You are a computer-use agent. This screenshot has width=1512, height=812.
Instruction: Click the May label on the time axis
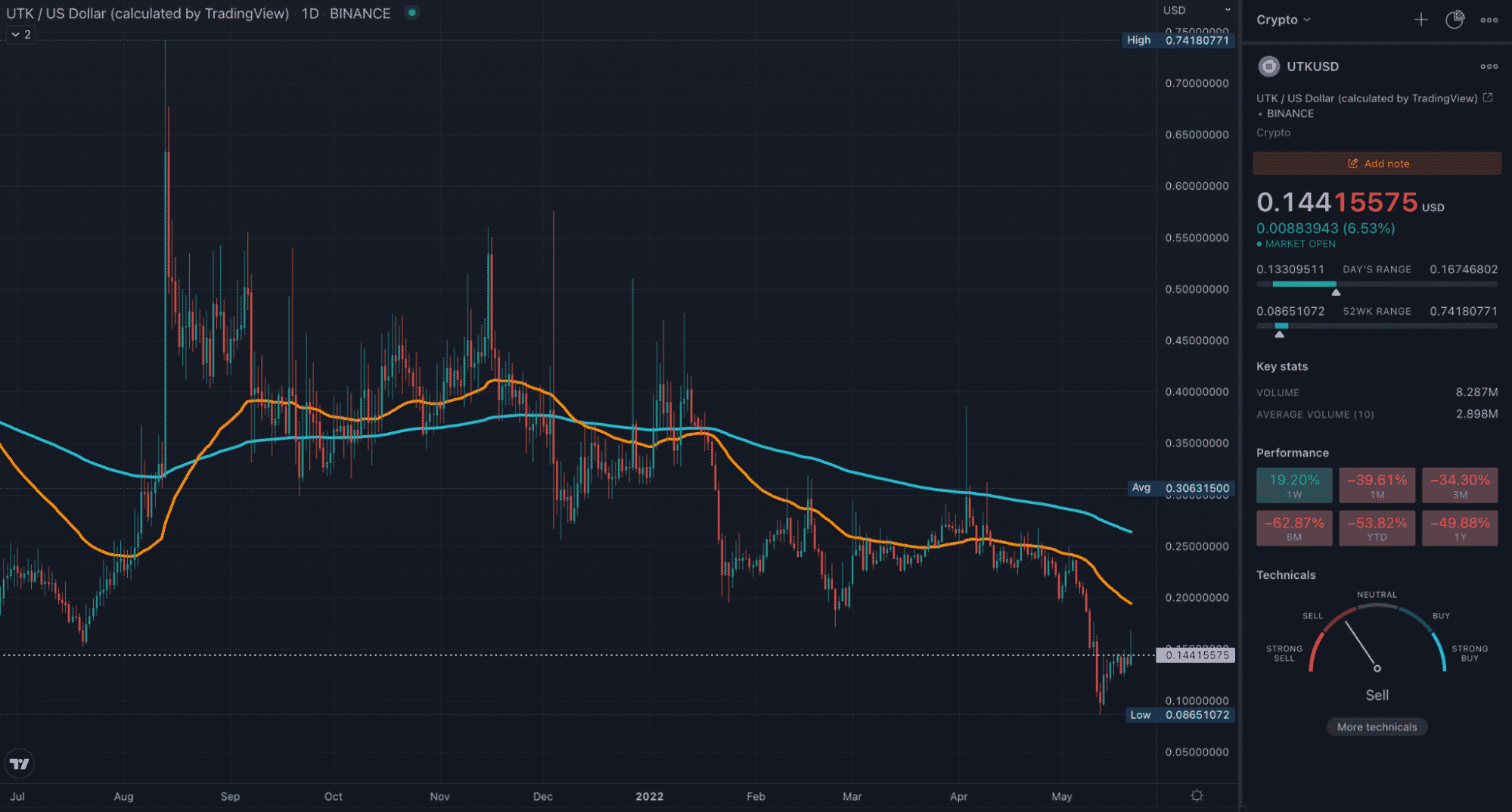(1062, 796)
